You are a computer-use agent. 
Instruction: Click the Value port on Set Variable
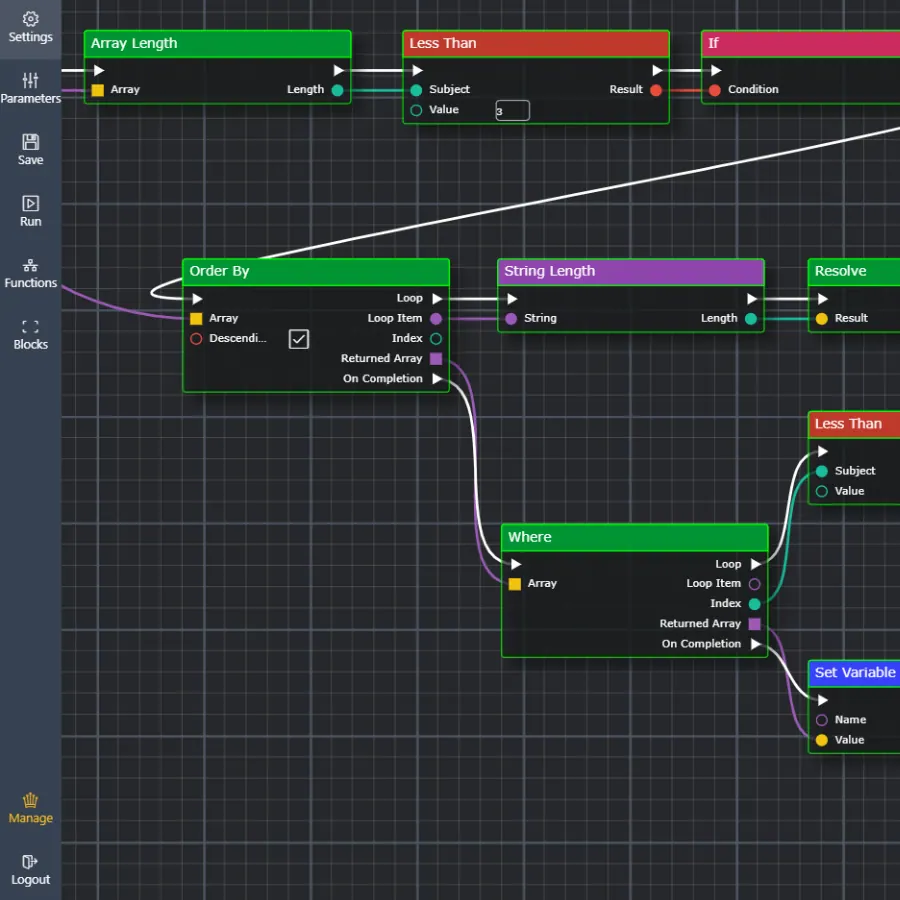click(x=821, y=740)
